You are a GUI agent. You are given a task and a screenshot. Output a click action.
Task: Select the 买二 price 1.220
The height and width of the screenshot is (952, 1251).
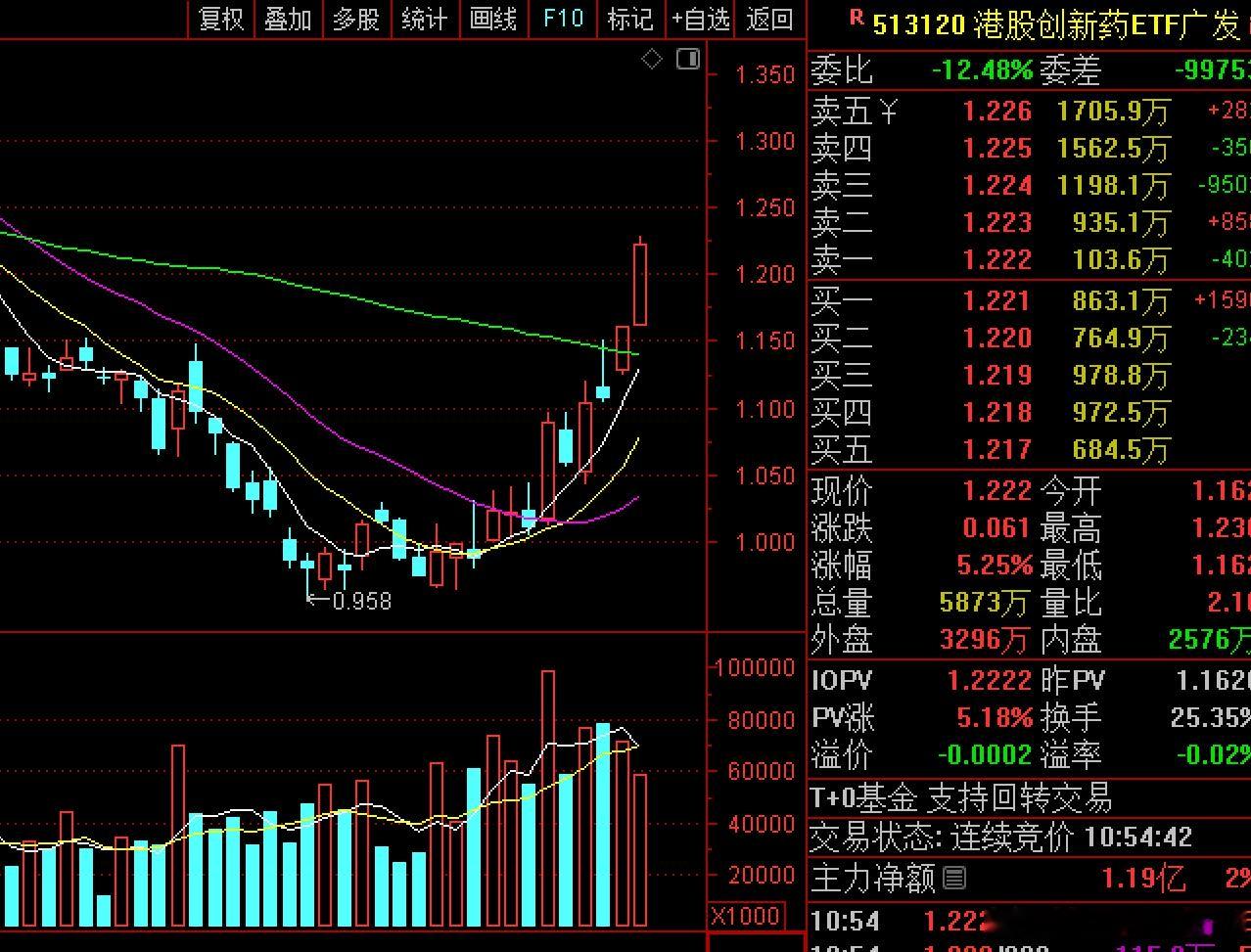point(996,339)
